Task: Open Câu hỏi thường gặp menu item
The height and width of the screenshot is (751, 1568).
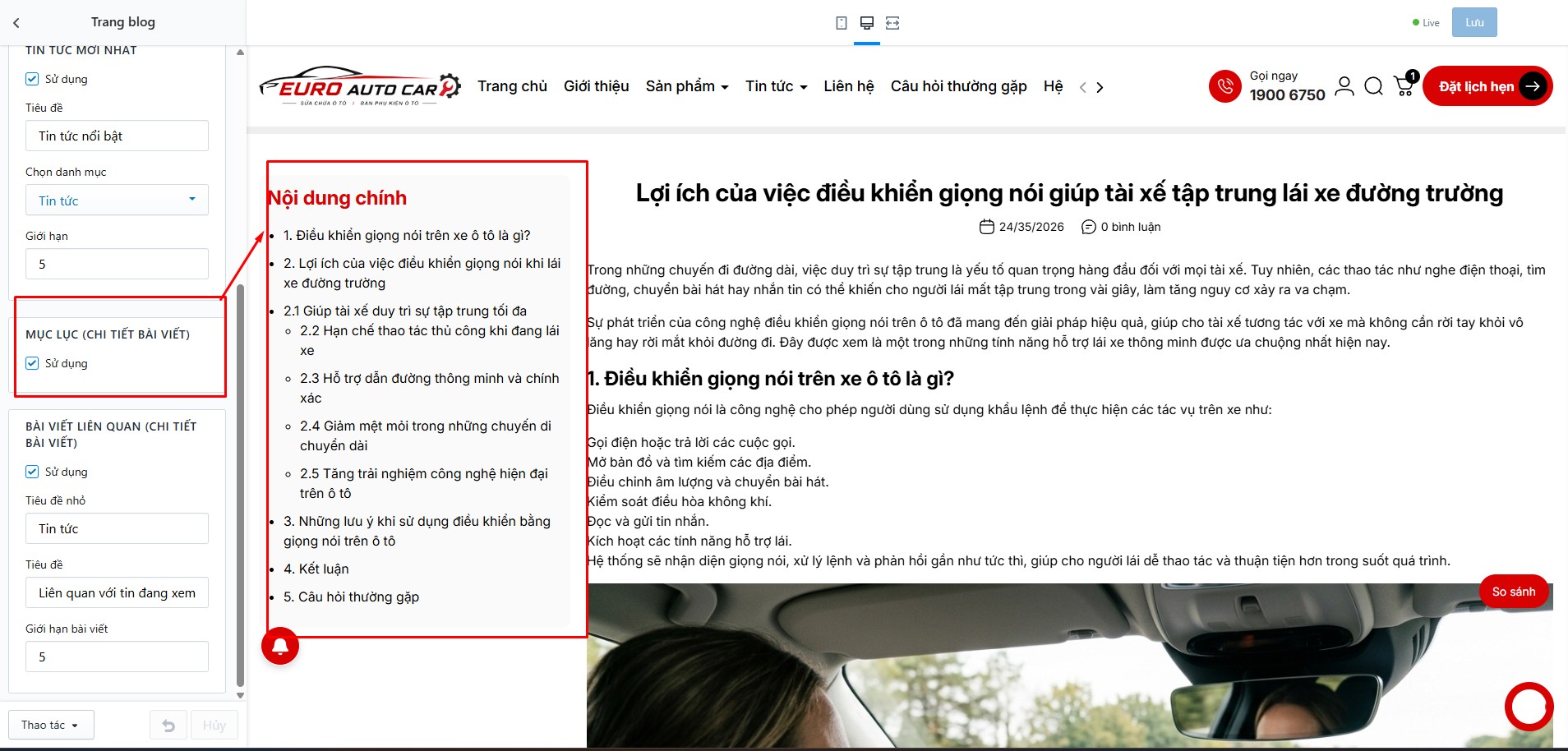Action: (x=959, y=86)
